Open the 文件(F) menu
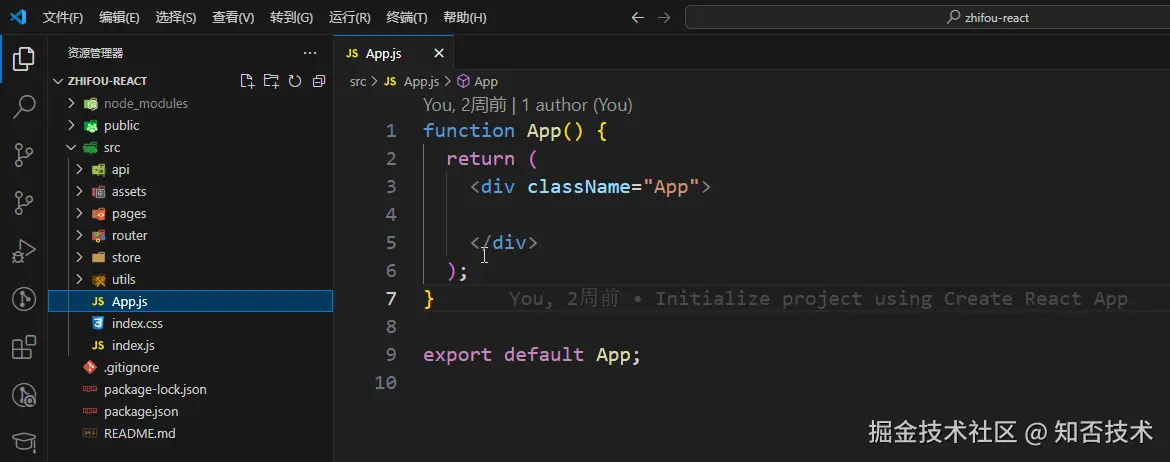 (x=63, y=17)
